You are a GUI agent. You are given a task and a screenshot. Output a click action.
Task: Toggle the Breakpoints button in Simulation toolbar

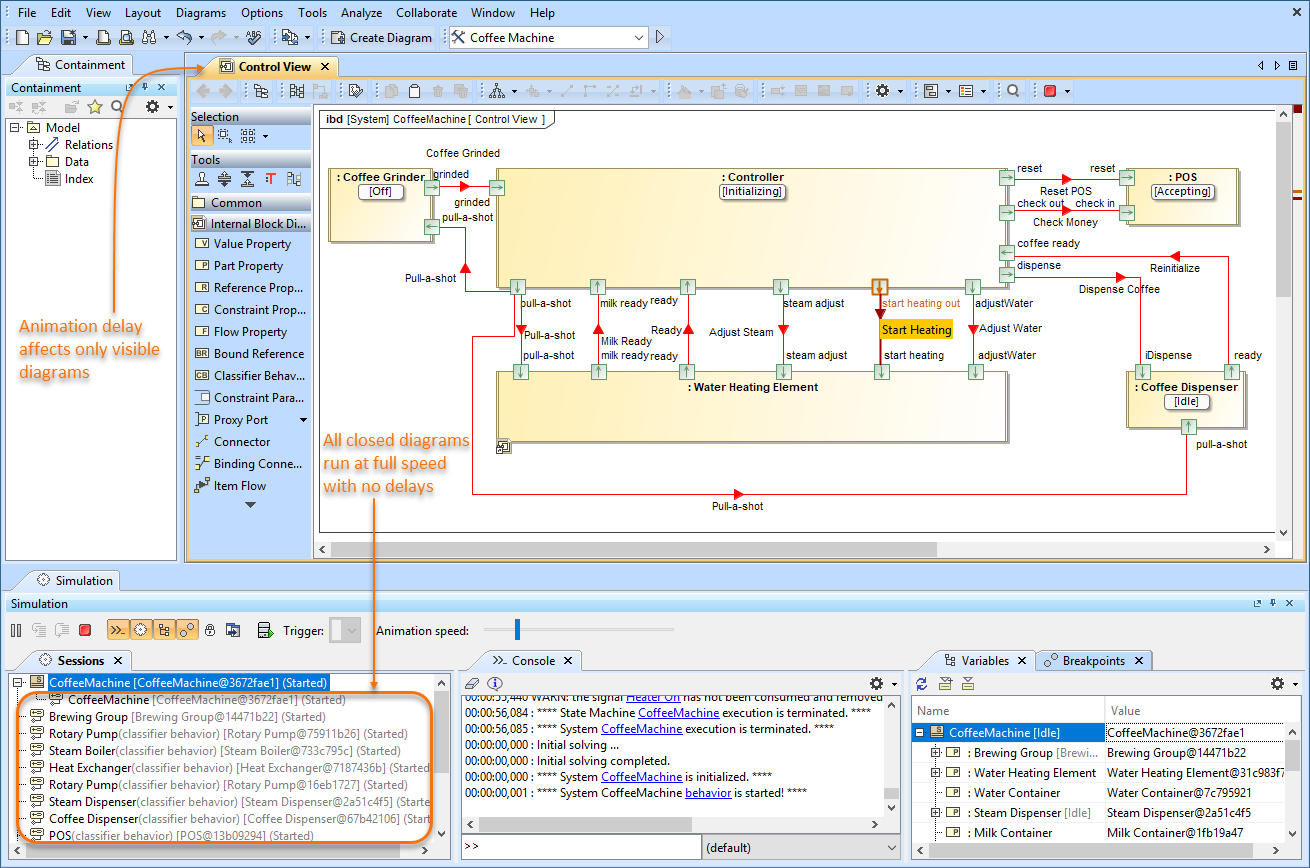tap(187, 630)
